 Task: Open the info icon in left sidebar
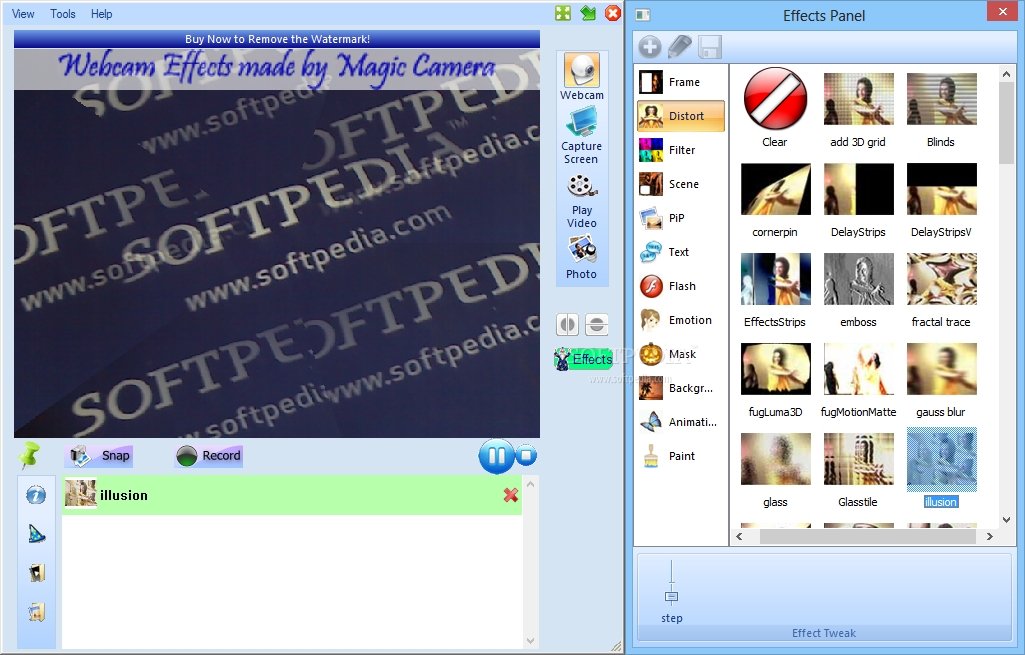tap(36, 495)
